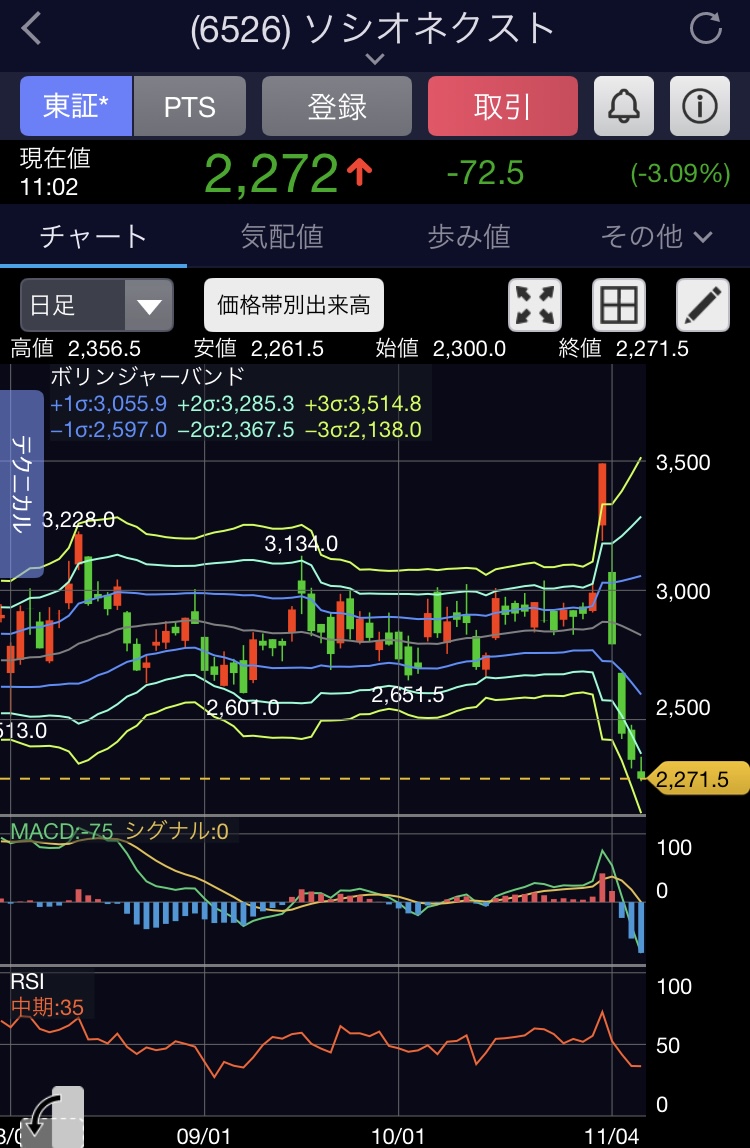Refresh the stock quote data
The height and width of the screenshot is (1148, 750).
point(706,29)
